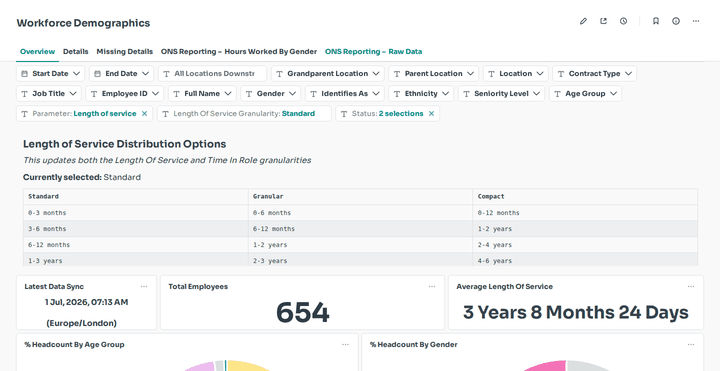This screenshot has width=720, height=371.
Task: Select the 4-6 years cell
Action: [585, 260]
